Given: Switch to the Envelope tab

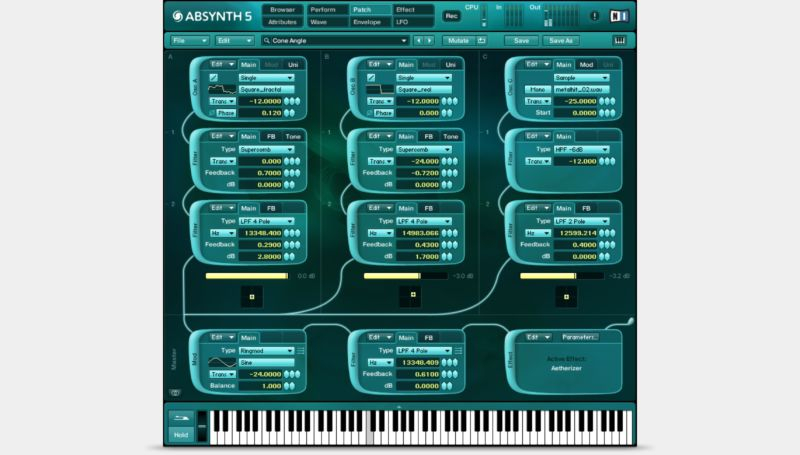Looking at the screenshot, I should click(366, 21).
